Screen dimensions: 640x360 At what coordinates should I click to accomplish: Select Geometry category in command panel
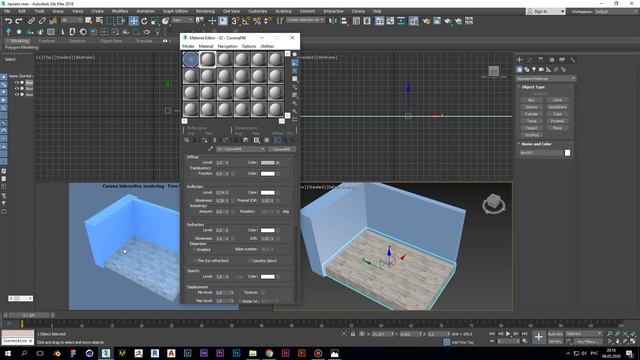point(519,69)
